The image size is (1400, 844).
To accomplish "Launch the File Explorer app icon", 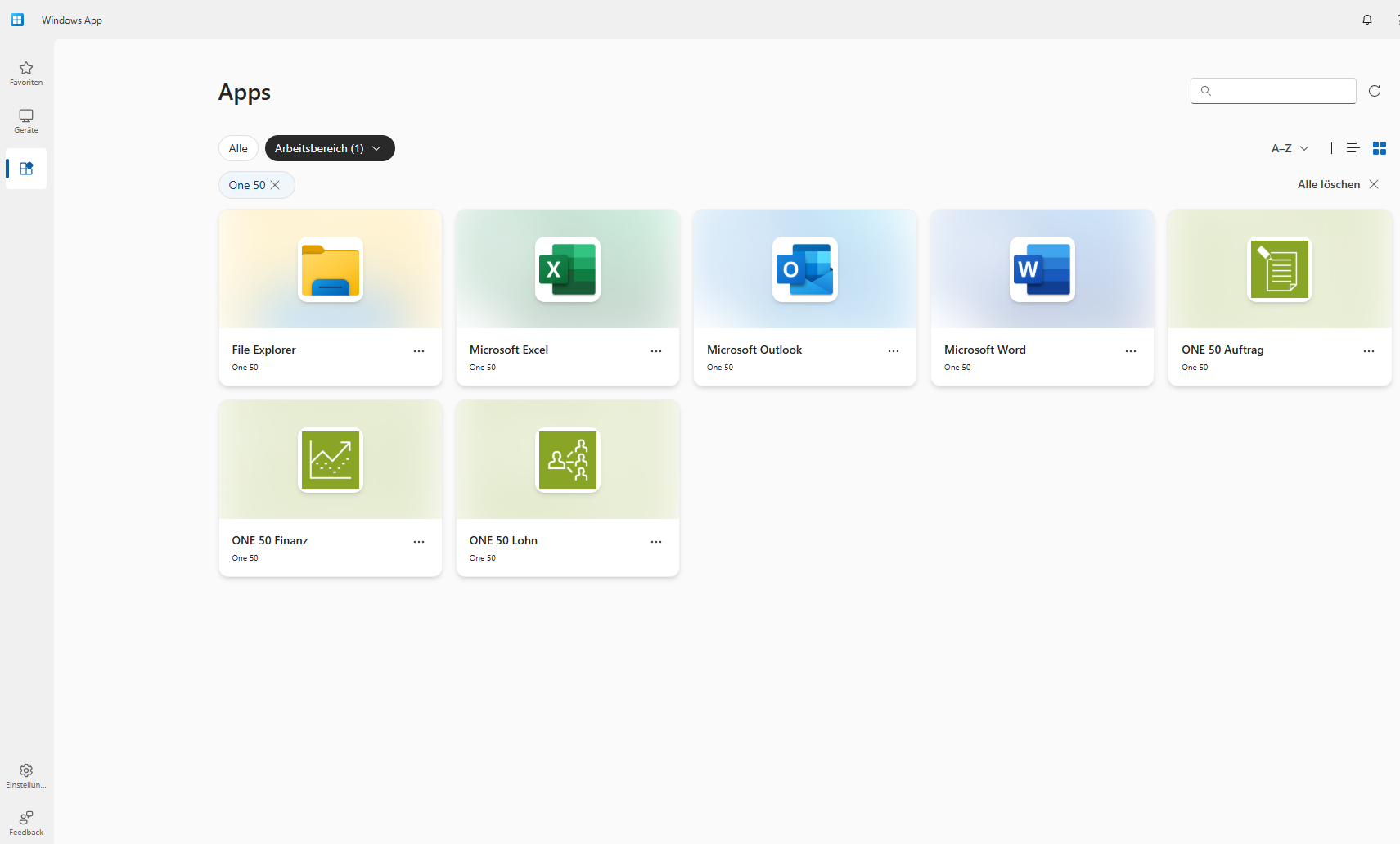I will [x=331, y=269].
